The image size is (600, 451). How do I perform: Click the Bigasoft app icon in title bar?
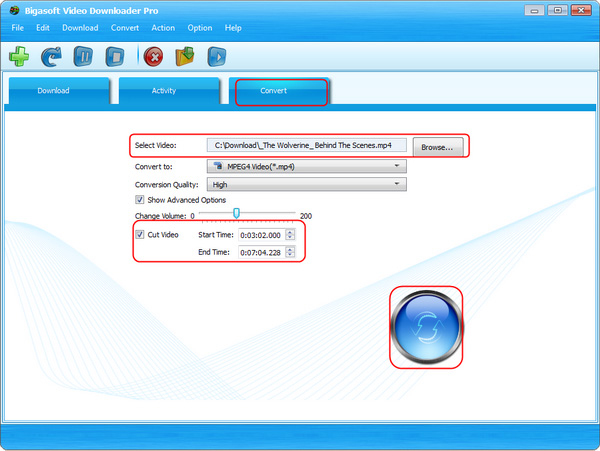tap(14, 10)
